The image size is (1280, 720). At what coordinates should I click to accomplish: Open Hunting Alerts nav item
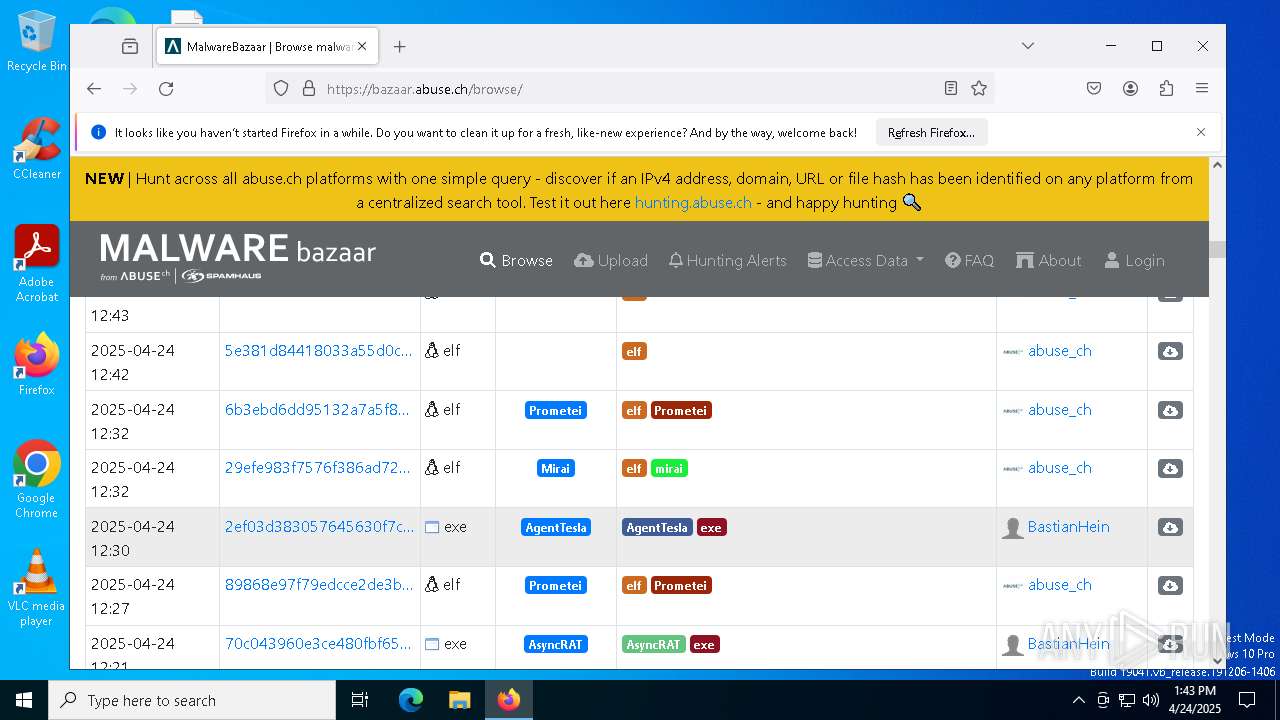pos(727,260)
